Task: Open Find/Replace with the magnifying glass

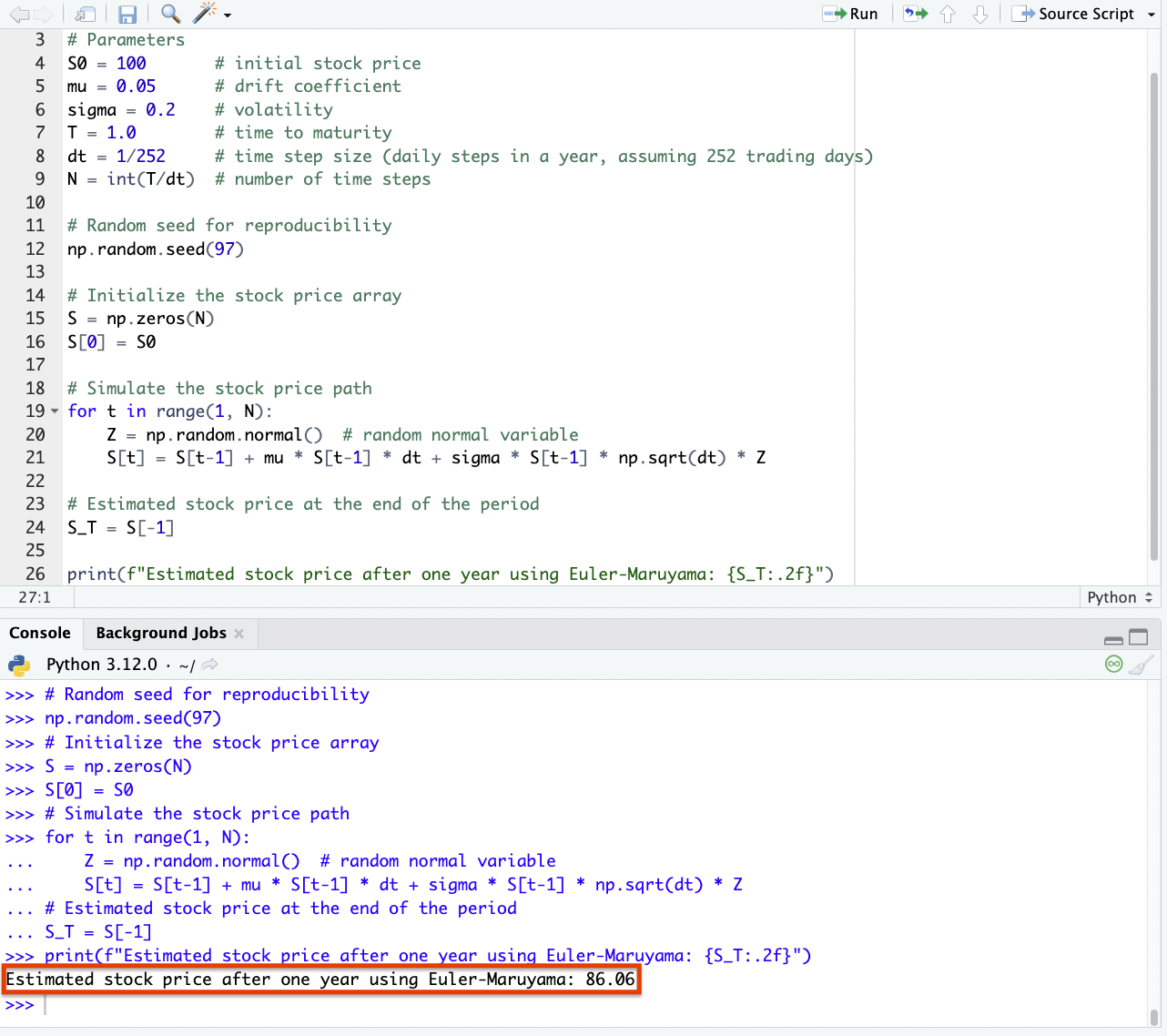Action: click(169, 14)
